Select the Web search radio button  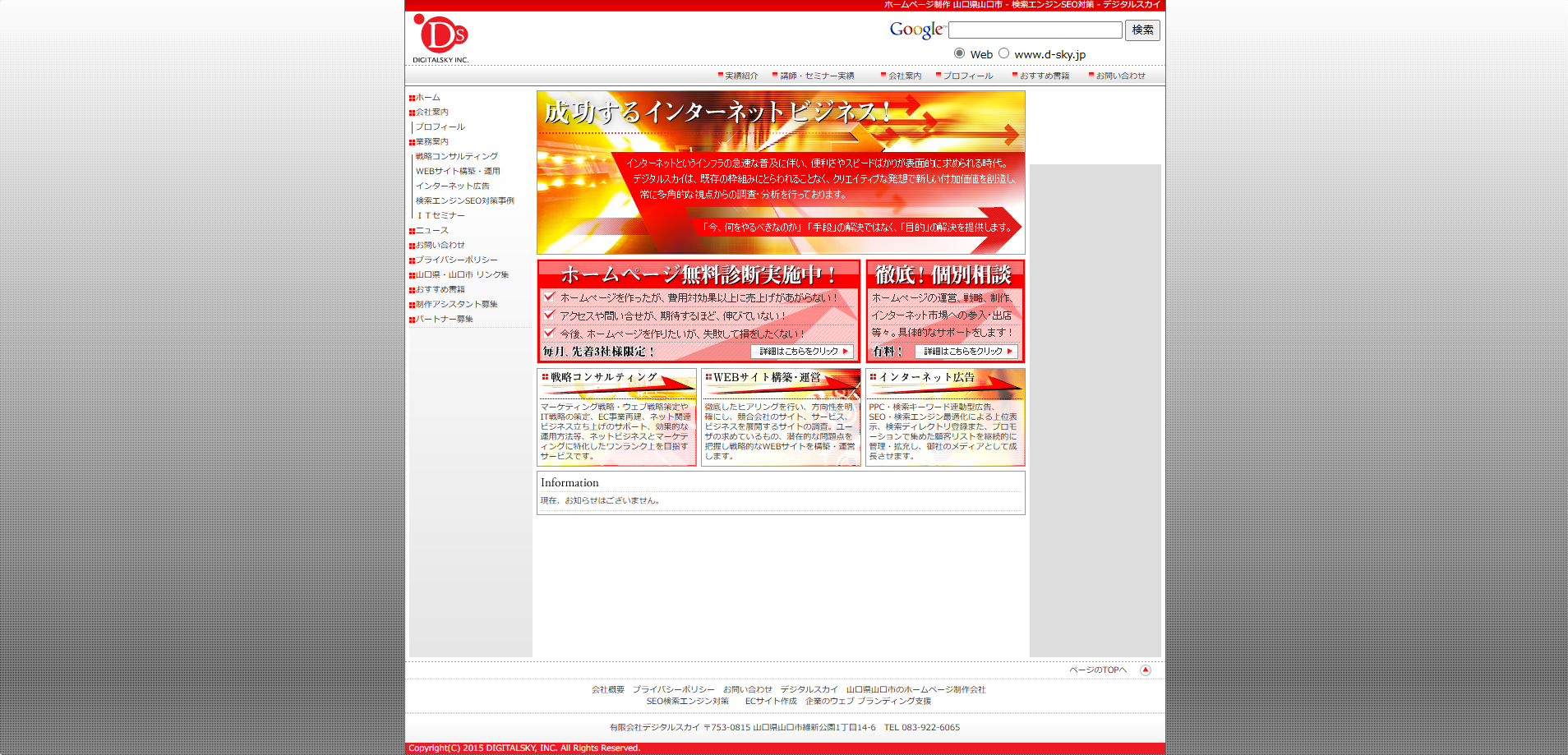tap(959, 53)
